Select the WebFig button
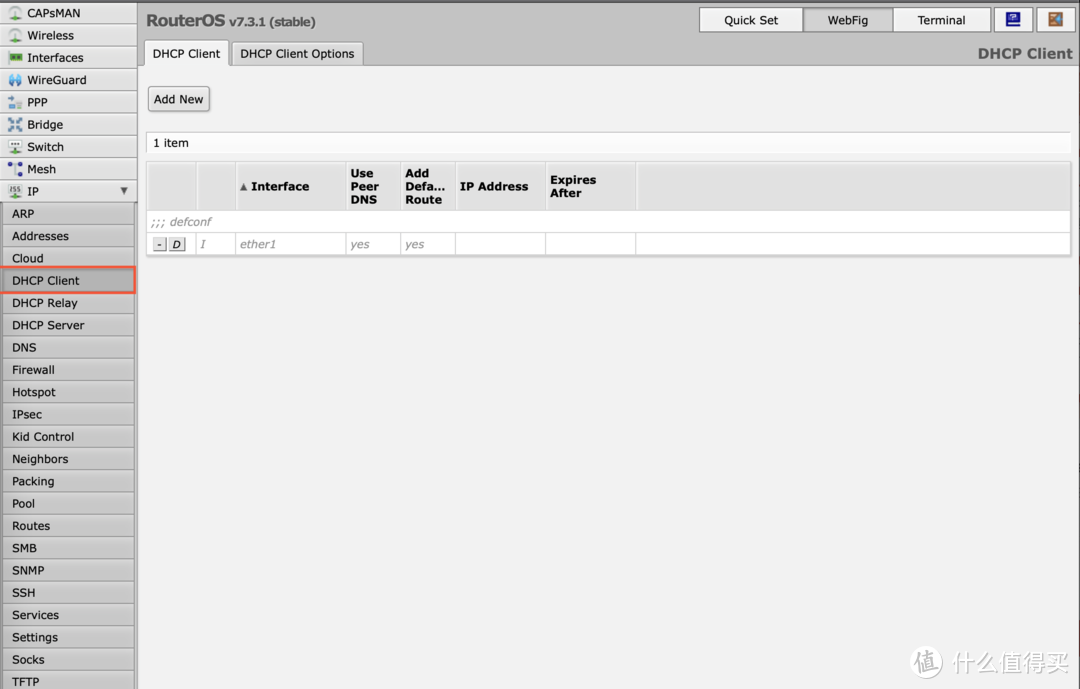 pyautogui.click(x=848, y=20)
